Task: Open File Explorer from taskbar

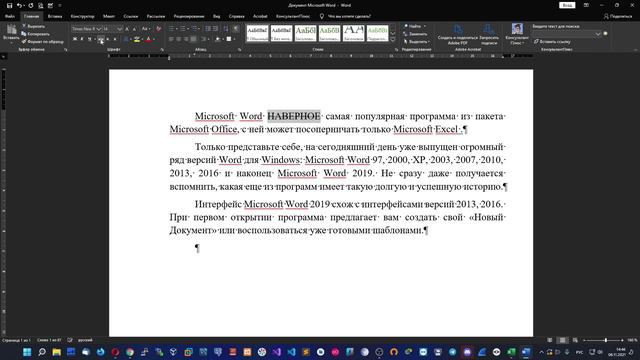Action: tap(56, 352)
